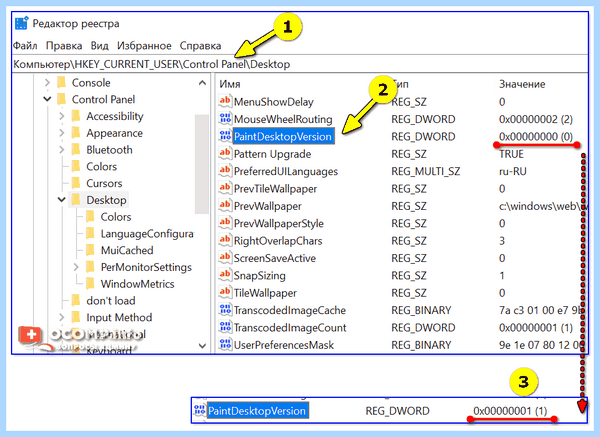Click the TileWallpaper value icon
This screenshot has width=600, height=437.
click(x=225, y=292)
